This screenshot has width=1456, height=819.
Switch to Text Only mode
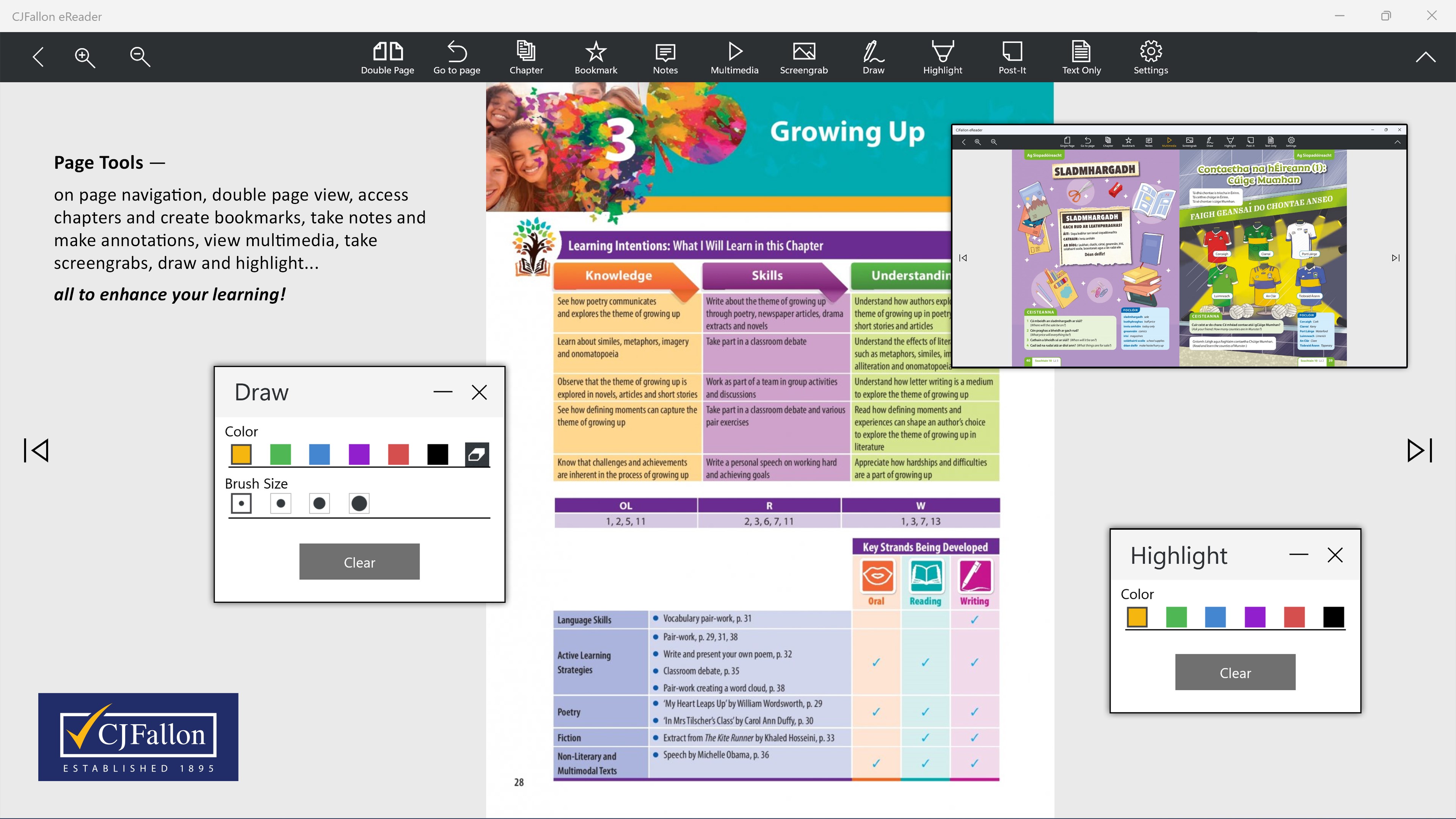(x=1081, y=56)
